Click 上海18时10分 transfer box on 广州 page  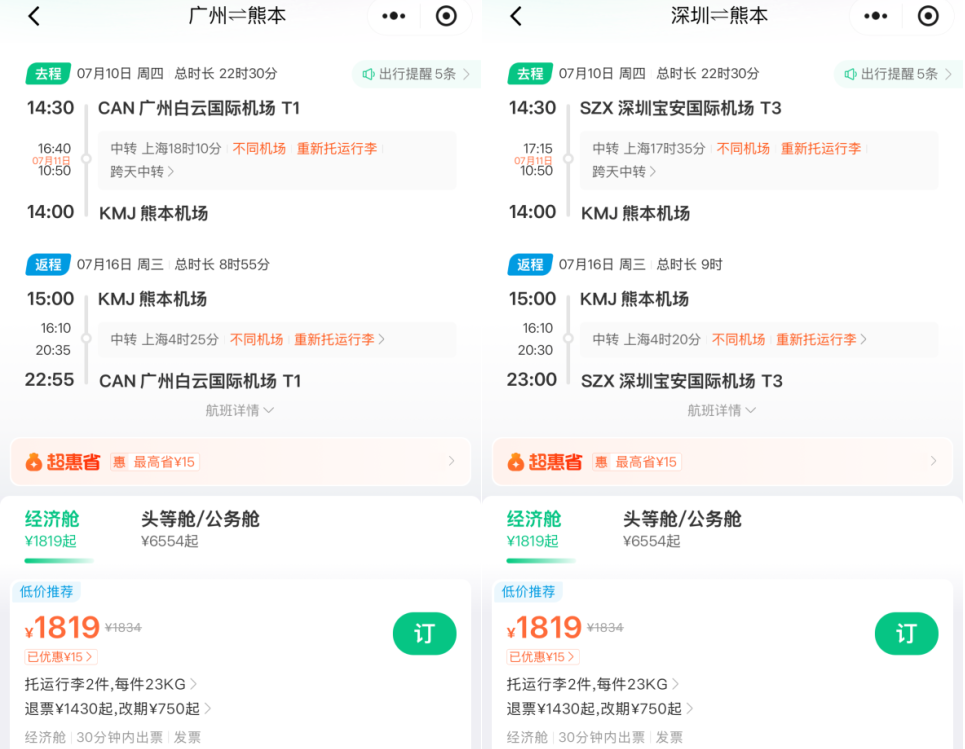[278, 160]
